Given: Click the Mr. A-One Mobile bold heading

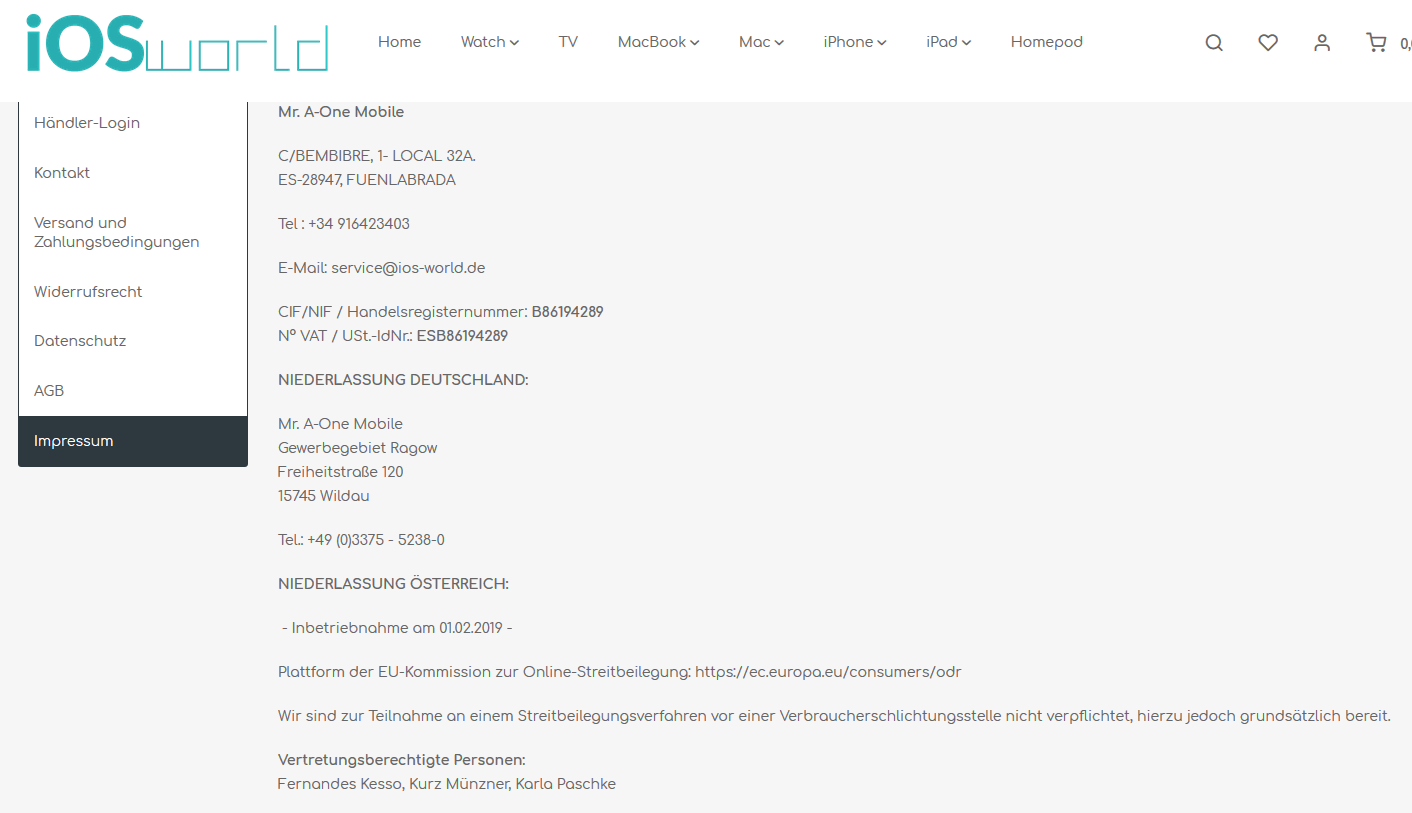Looking at the screenshot, I should 341,112.
